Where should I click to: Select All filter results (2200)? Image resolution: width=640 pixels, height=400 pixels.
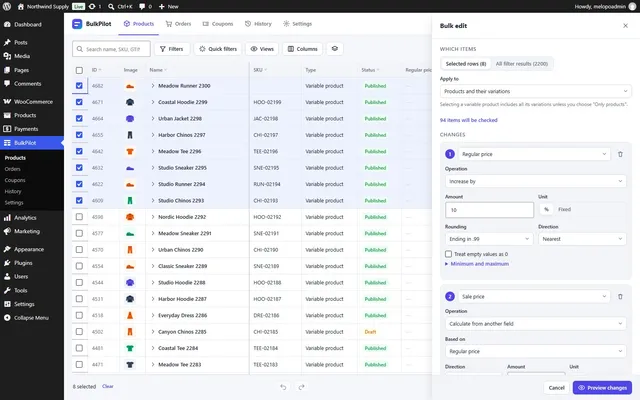point(522,64)
